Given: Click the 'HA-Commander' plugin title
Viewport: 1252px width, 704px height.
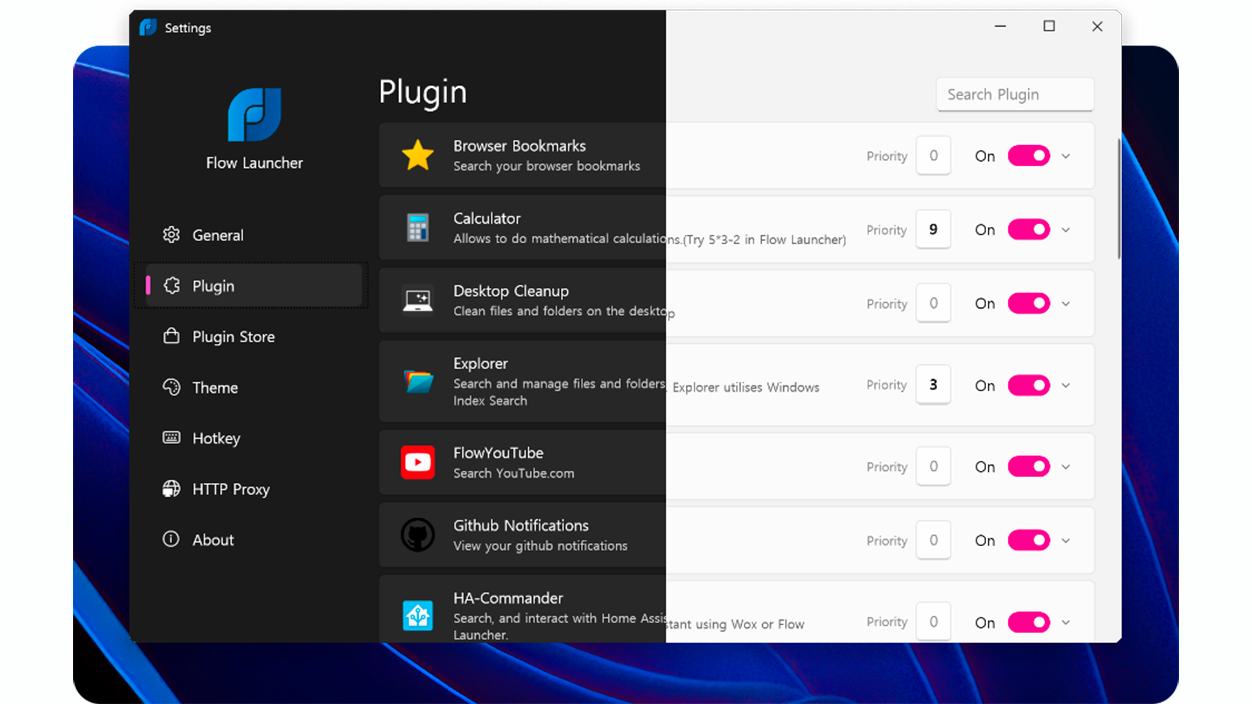Looking at the screenshot, I should point(508,598).
